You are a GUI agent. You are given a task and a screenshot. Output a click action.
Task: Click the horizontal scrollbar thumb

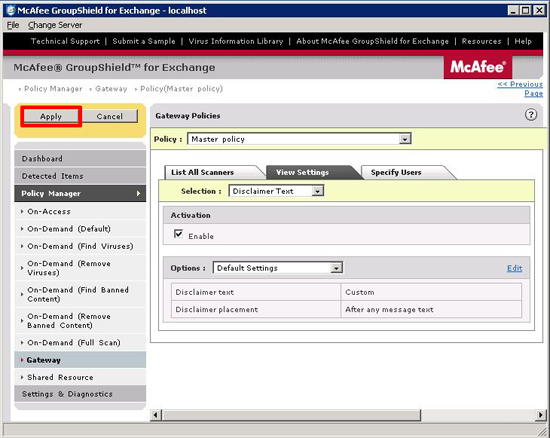point(291,415)
